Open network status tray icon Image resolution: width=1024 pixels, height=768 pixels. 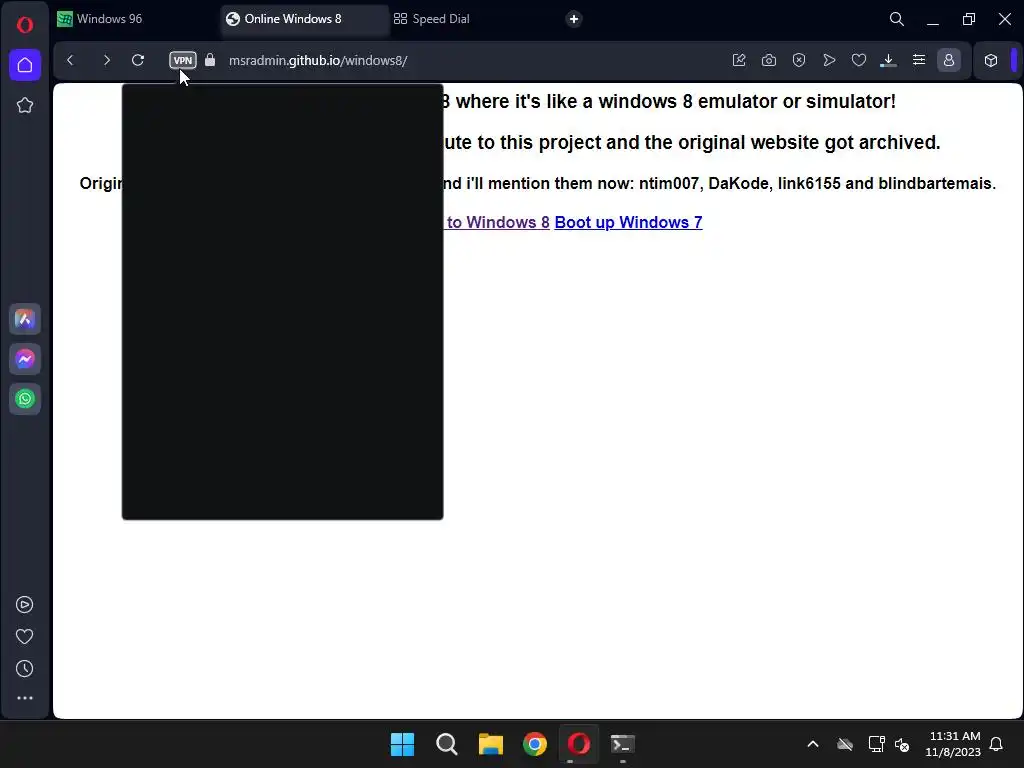[x=876, y=744]
